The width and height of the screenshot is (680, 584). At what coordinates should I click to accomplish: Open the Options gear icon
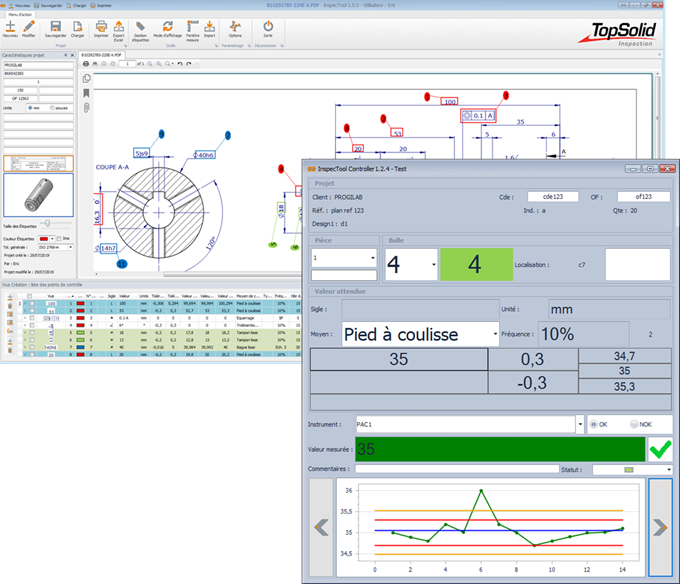pyautogui.click(x=235, y=28)
